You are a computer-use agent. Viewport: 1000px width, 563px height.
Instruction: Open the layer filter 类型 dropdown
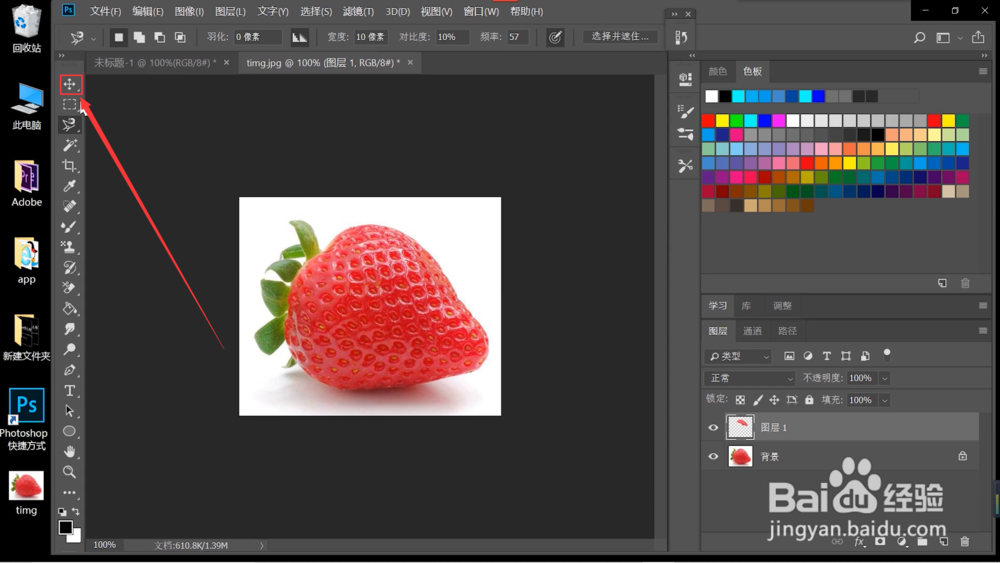tap(739, 356)
